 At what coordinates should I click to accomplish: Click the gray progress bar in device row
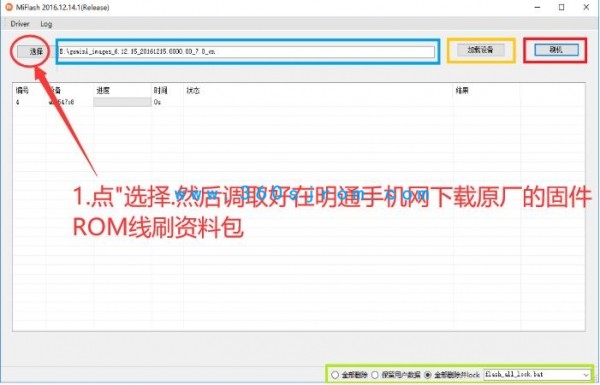coord(122,102)
